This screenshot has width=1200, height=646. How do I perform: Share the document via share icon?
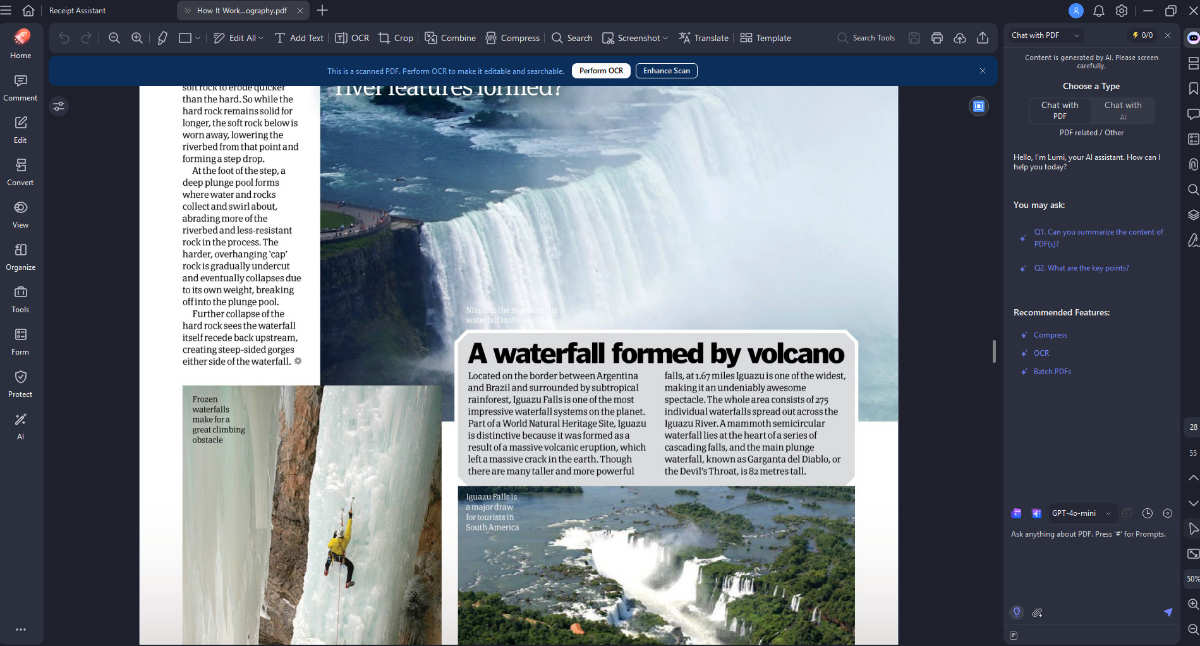click(x=983, y=38)
